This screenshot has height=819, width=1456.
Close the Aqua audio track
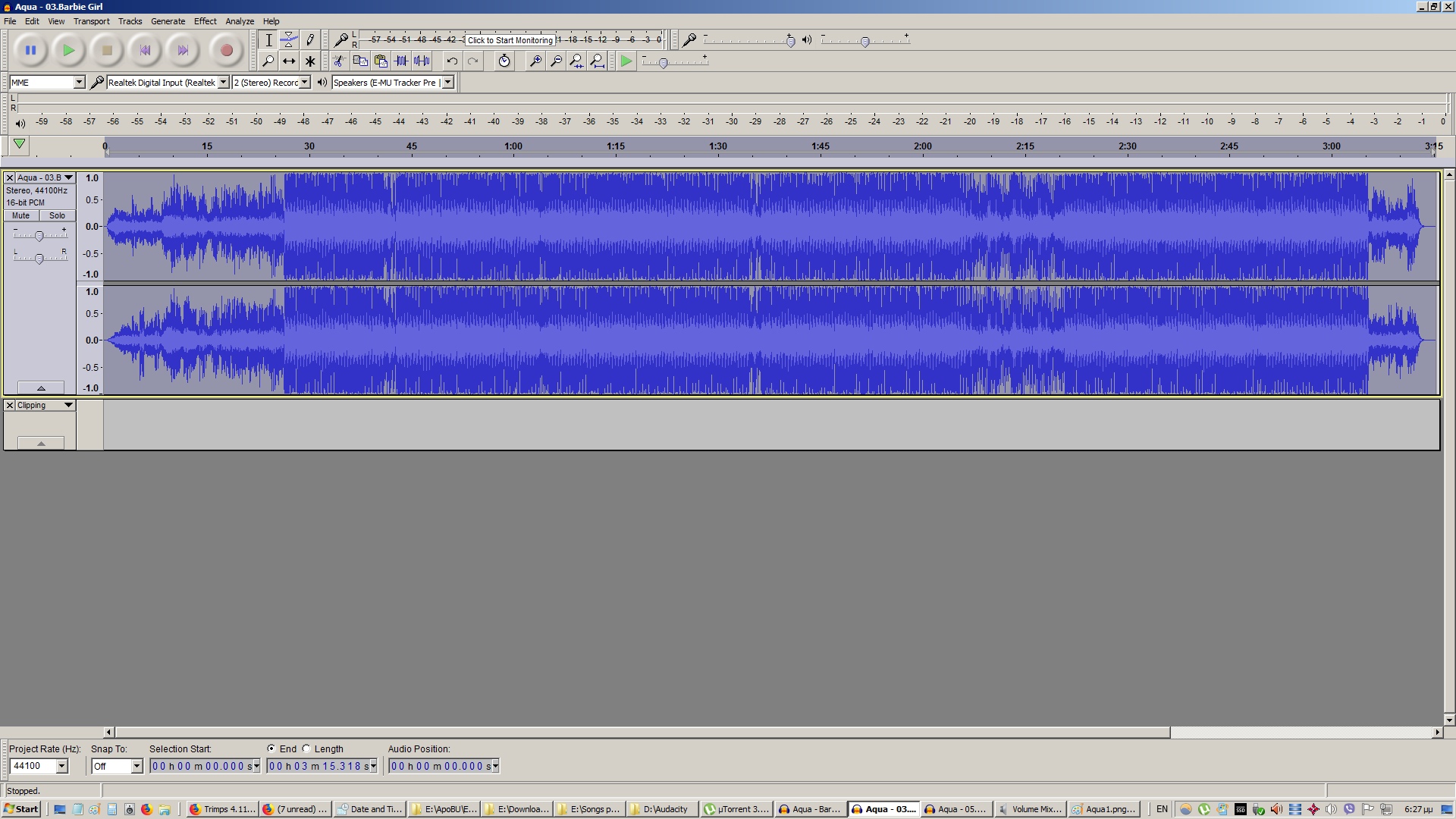coord(10,177)
